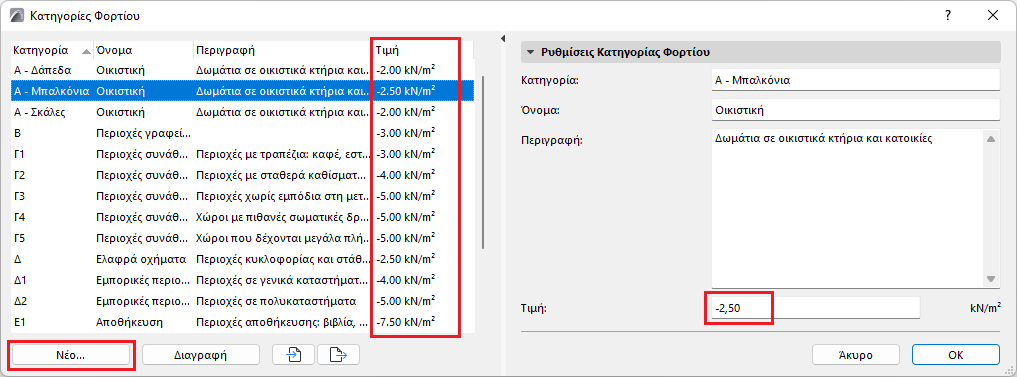Click the -3.00 kN/m² value in row Β
The width and height of the screenshot is (1017, 377).
405,133
